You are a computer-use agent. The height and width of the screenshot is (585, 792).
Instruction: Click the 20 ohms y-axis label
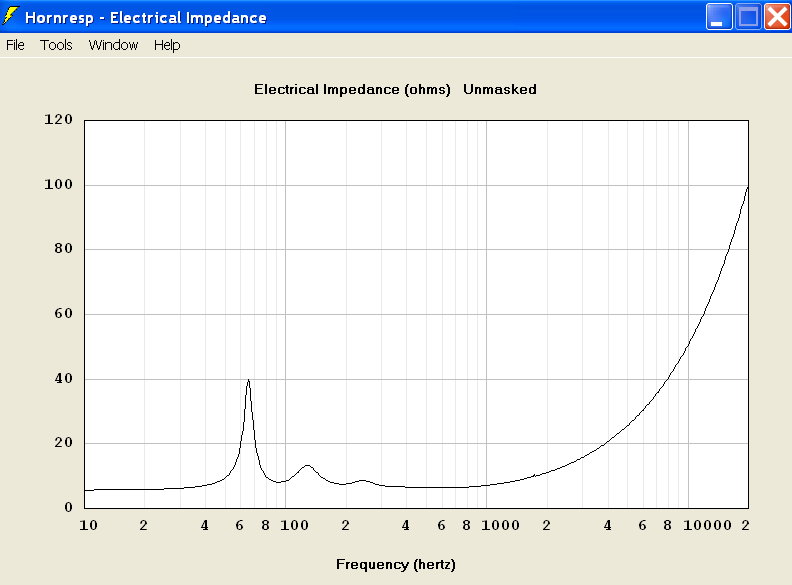coord(64,443)
